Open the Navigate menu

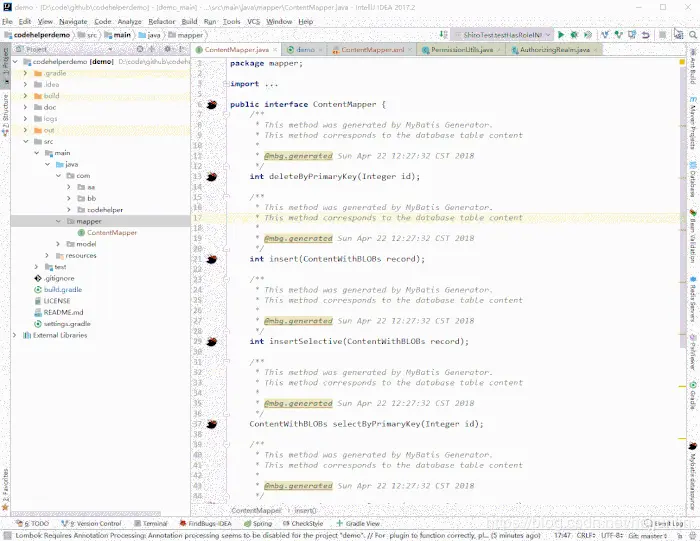73,21
